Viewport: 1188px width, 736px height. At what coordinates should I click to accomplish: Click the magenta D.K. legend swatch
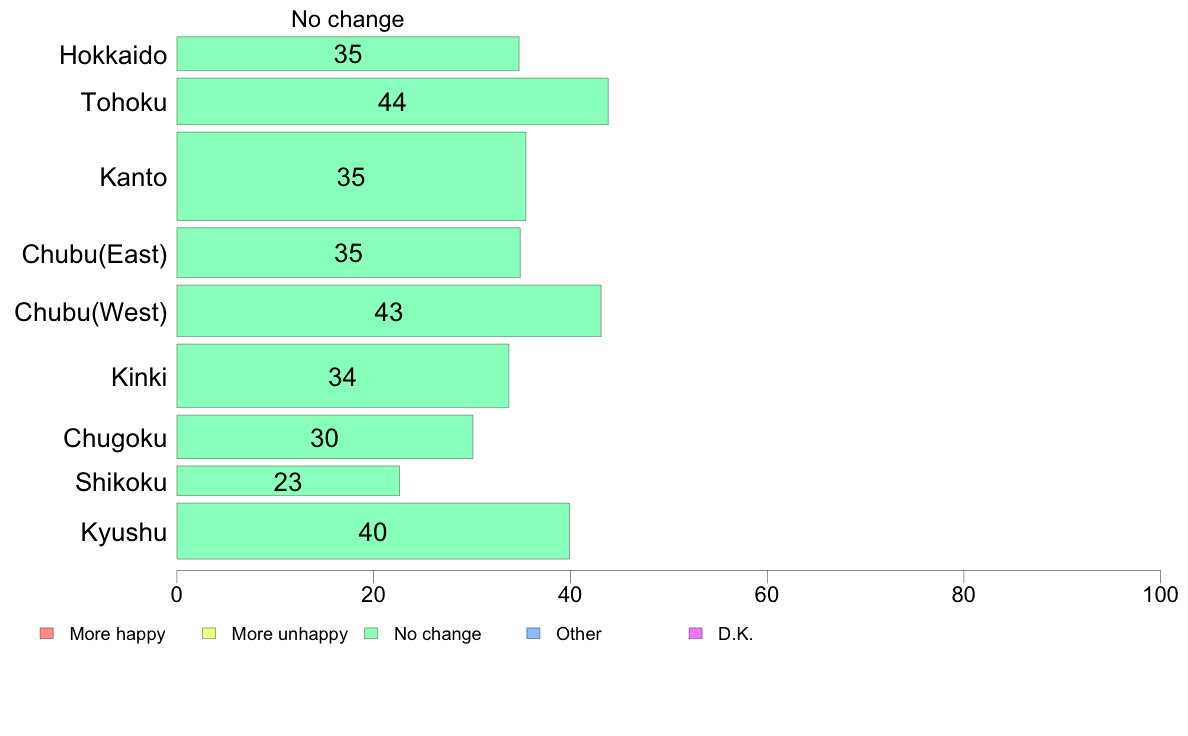696,634
